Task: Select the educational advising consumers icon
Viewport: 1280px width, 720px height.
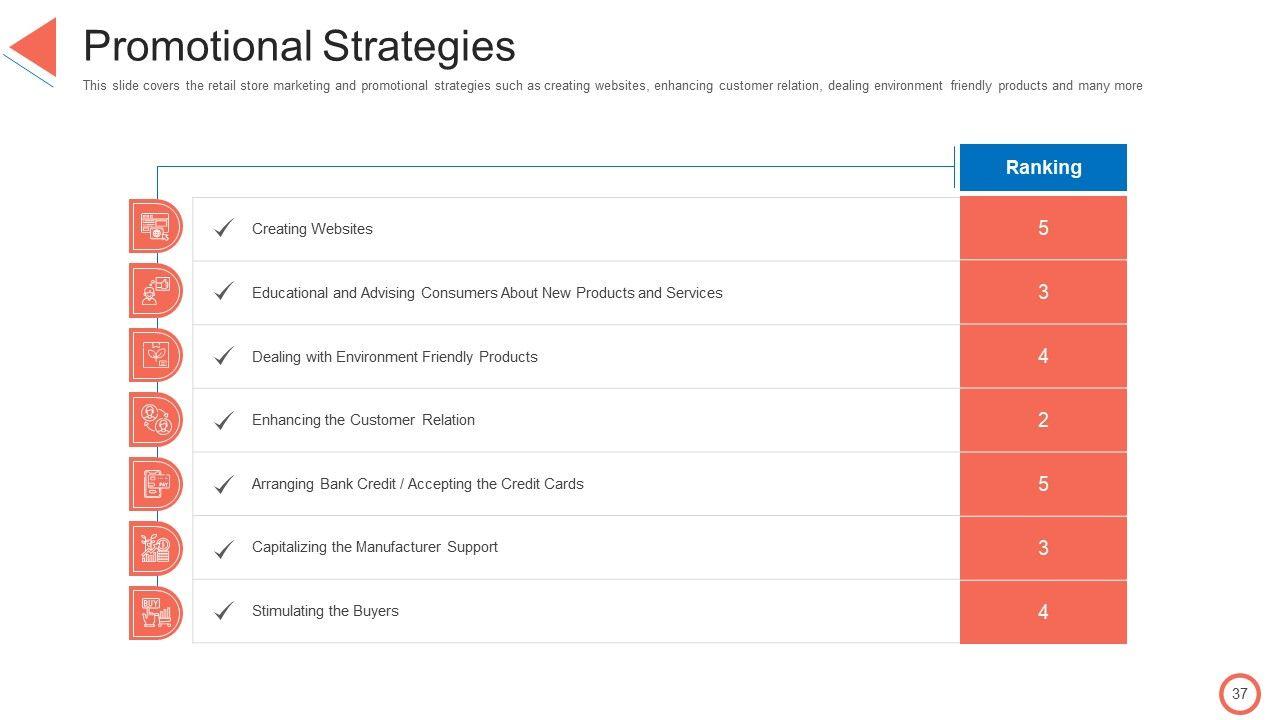Action: 155,291
